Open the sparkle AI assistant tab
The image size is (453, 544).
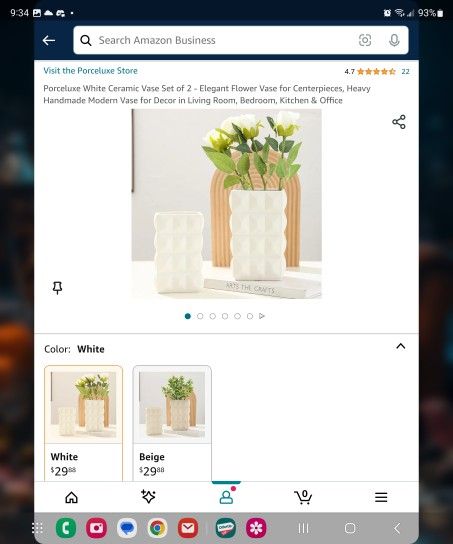click(x=148, y=496)
